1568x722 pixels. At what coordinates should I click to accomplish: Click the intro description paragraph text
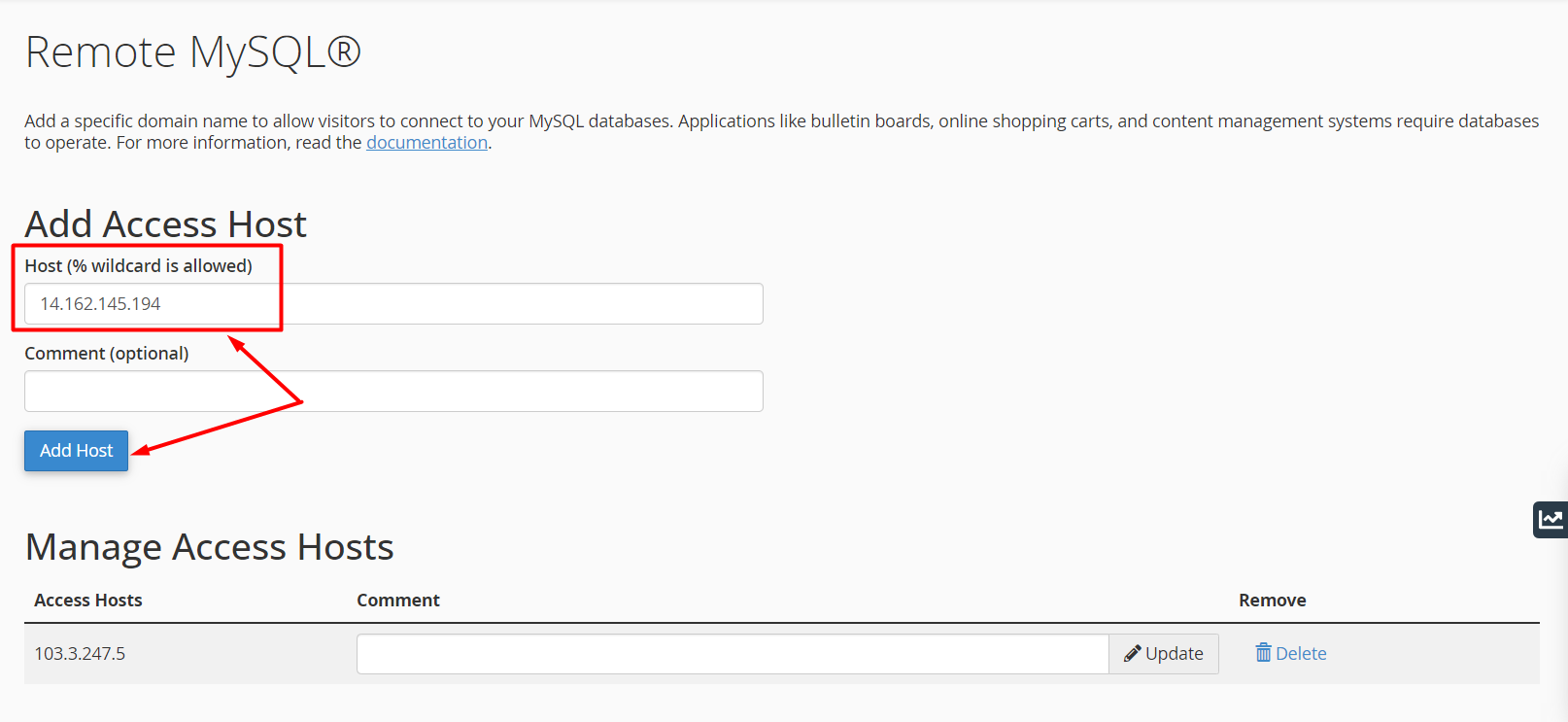(781, 132)
